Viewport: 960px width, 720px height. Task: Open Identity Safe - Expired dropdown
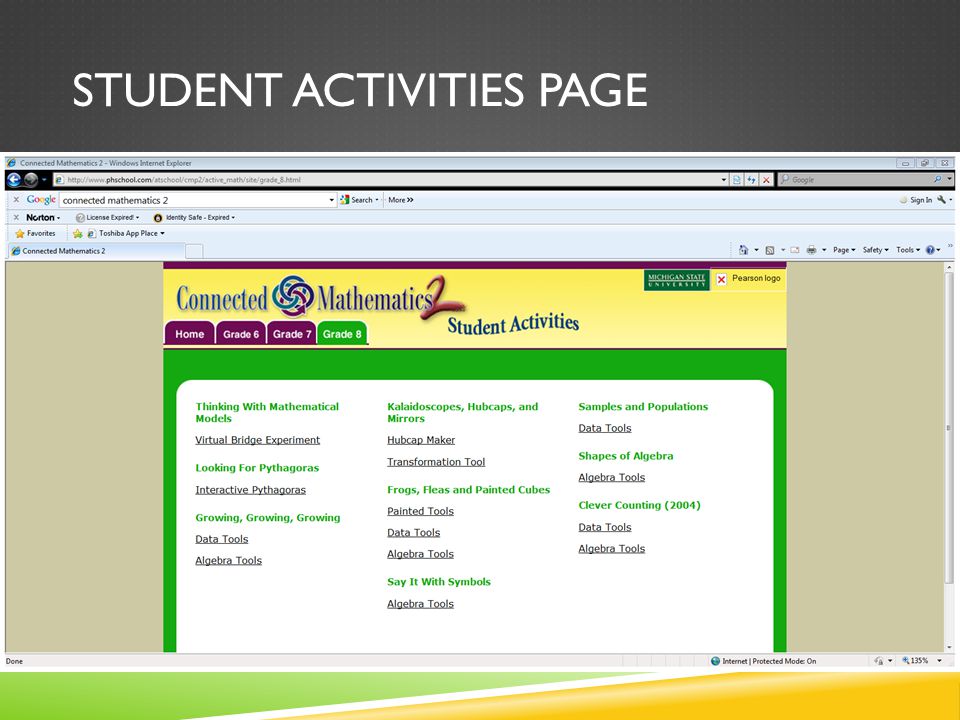[194, 217]
